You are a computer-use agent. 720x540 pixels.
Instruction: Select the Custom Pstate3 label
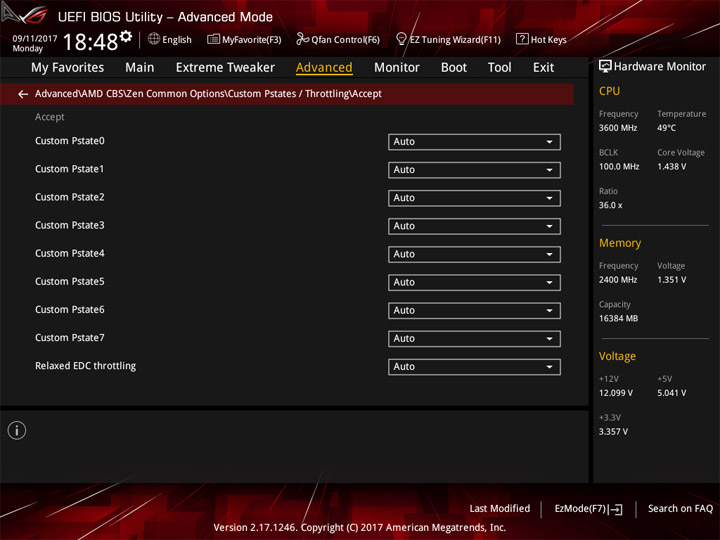click(70, 225)
